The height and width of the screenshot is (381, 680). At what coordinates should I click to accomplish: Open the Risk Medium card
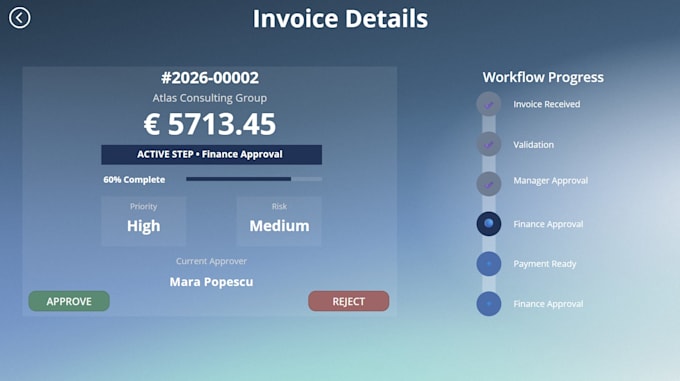[279, 221]
